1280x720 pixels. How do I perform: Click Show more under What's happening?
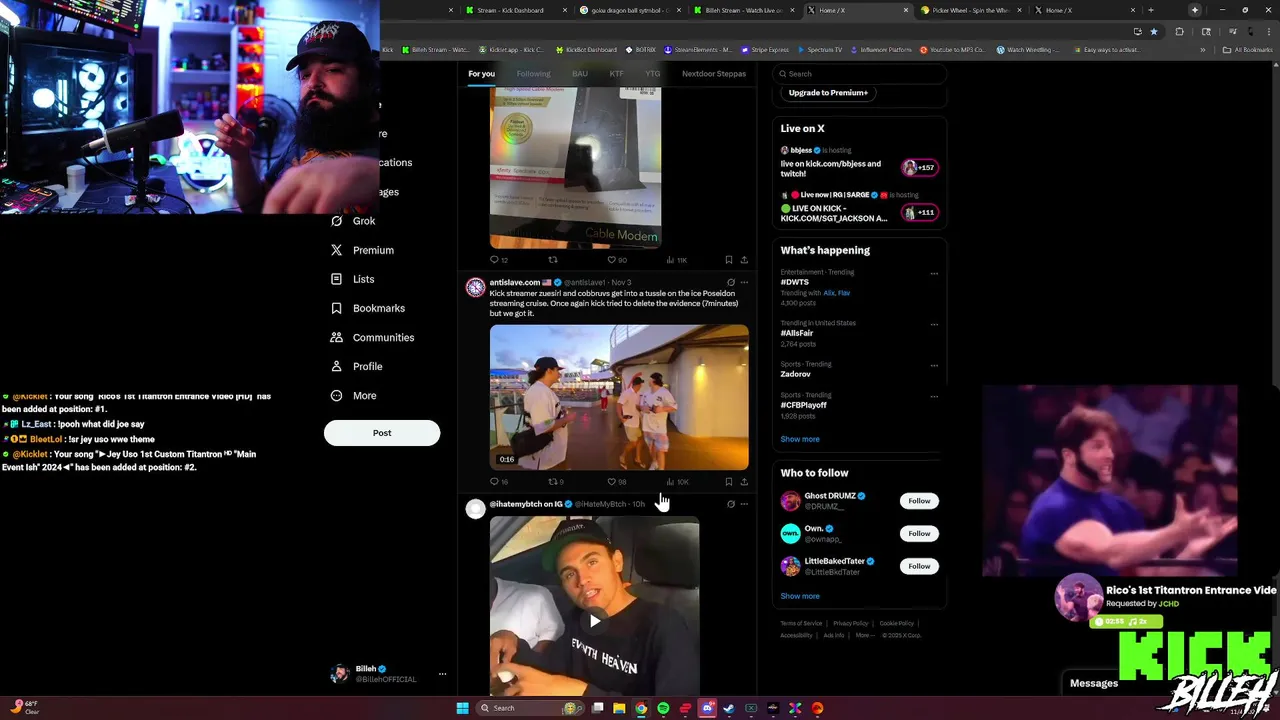point(800,439)
